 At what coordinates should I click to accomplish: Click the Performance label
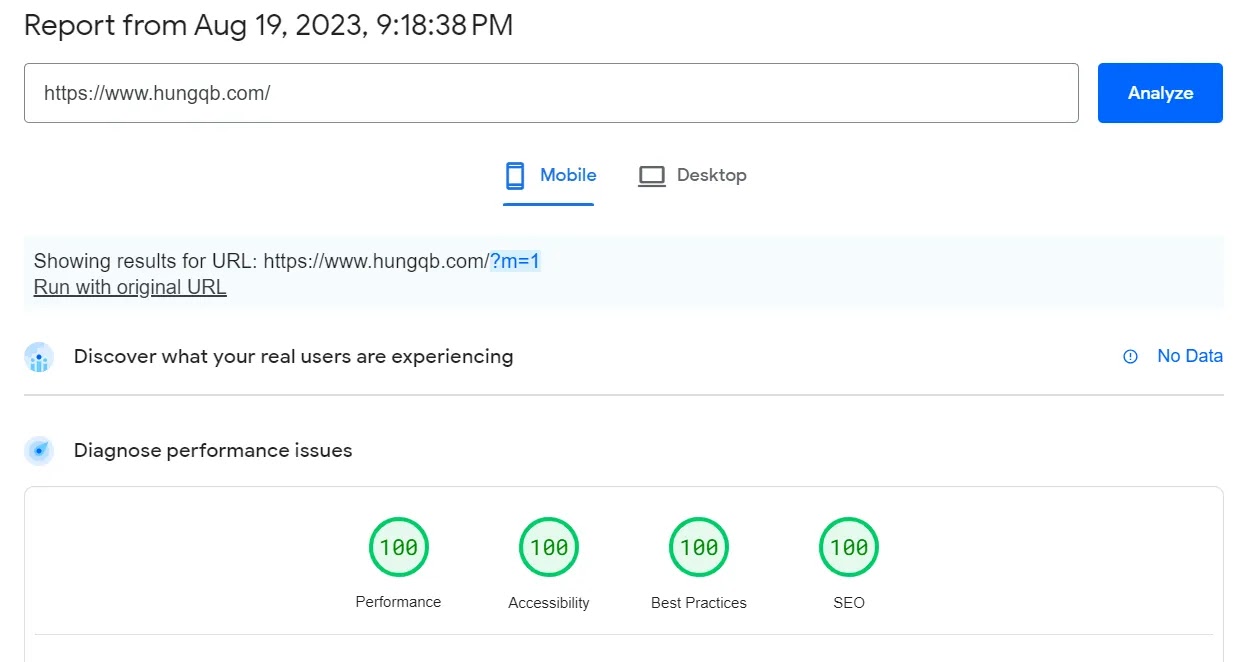[398, 602]
